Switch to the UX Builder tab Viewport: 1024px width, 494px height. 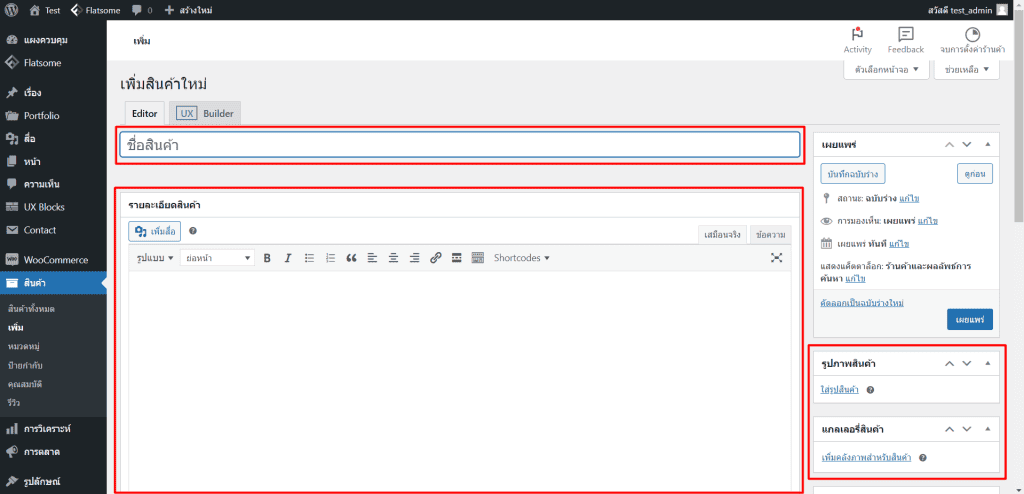tap(205, 113)
